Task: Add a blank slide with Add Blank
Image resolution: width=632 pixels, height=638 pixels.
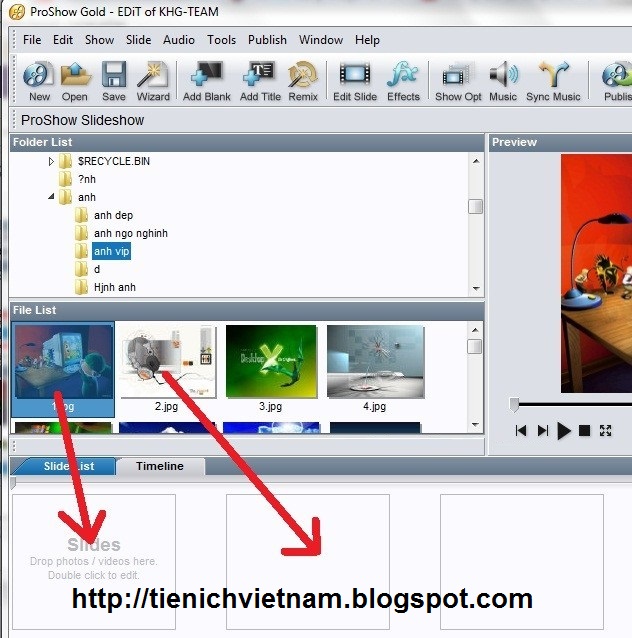Action: point(207,81)
